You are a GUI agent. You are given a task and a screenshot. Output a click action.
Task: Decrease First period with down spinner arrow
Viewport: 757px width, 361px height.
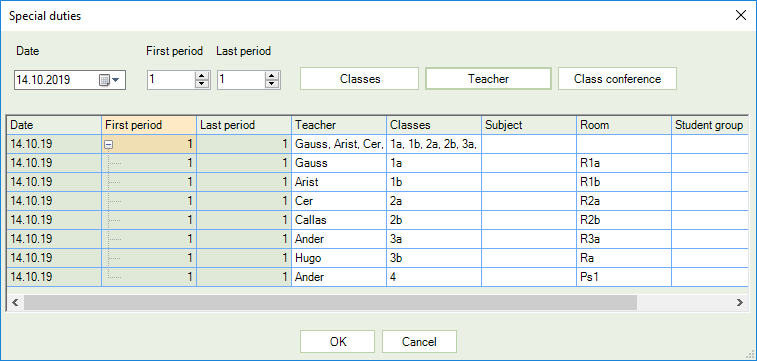(x=202, y=84)
